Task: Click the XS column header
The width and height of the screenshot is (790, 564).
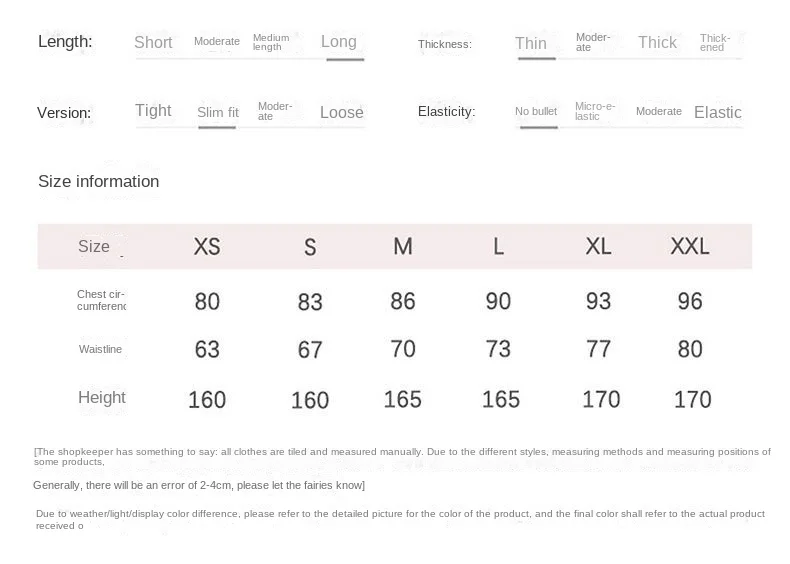Action: coord(207,247)
